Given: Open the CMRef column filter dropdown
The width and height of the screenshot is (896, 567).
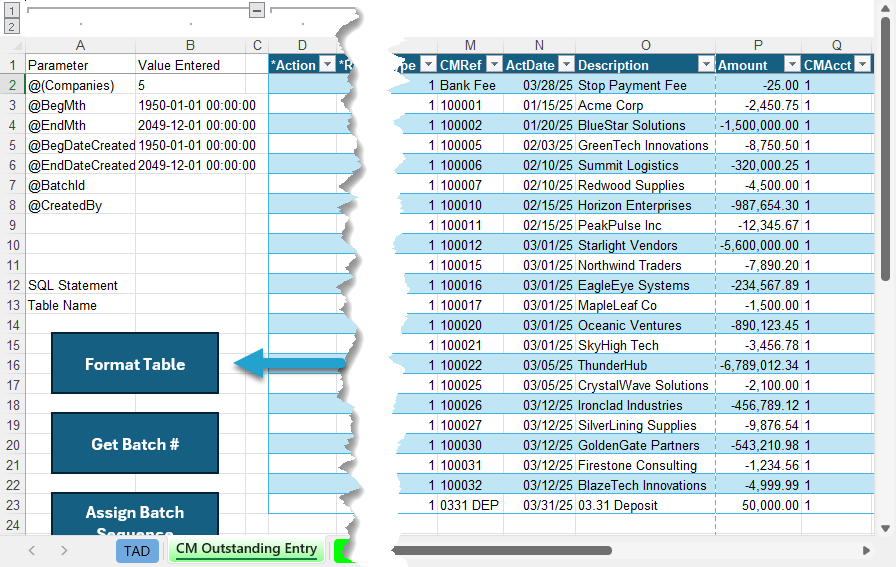Looking at the screenshot, I should click(495, 65).
